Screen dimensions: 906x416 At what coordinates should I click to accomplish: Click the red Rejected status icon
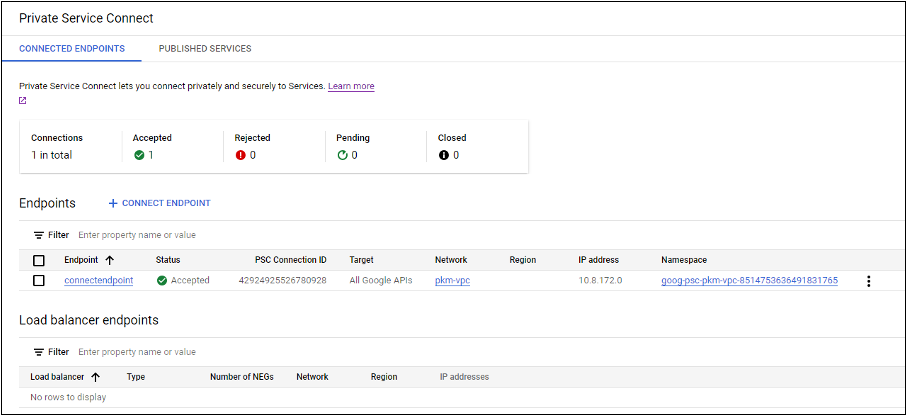(240, 155)
